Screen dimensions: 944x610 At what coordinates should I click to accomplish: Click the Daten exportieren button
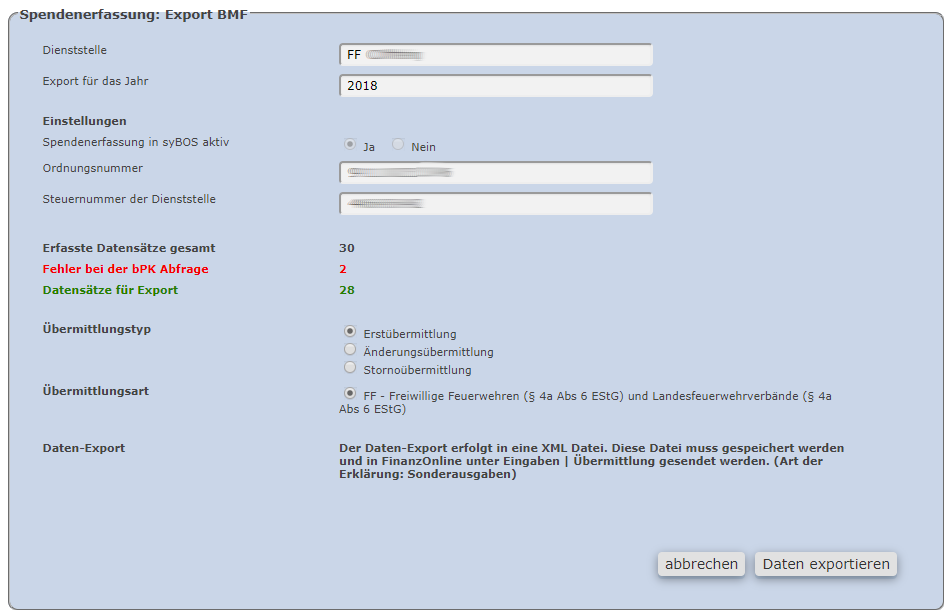point(826,564)
